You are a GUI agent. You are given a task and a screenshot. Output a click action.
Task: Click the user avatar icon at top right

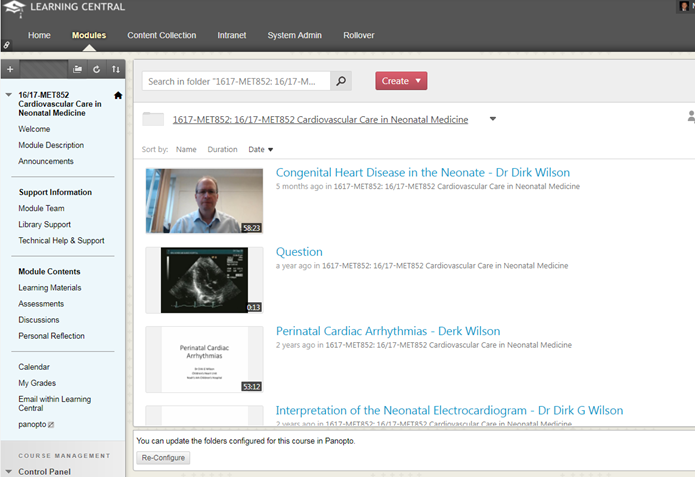click(x=684, y=6)
